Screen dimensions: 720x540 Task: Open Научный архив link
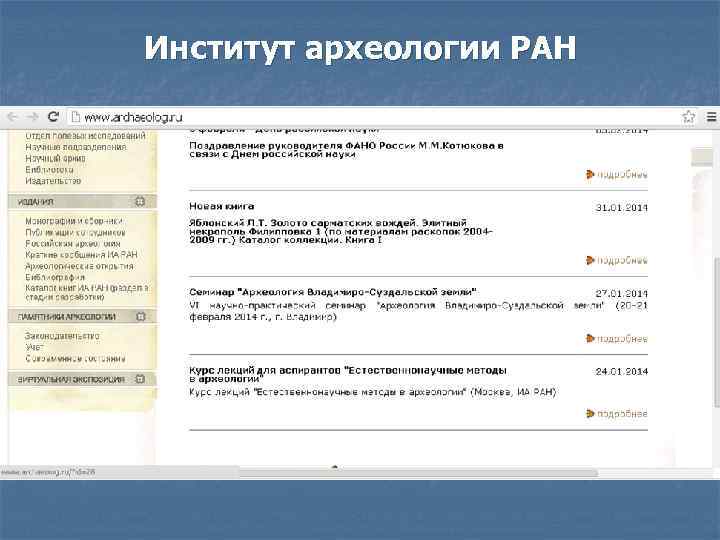tap(55, 158)
